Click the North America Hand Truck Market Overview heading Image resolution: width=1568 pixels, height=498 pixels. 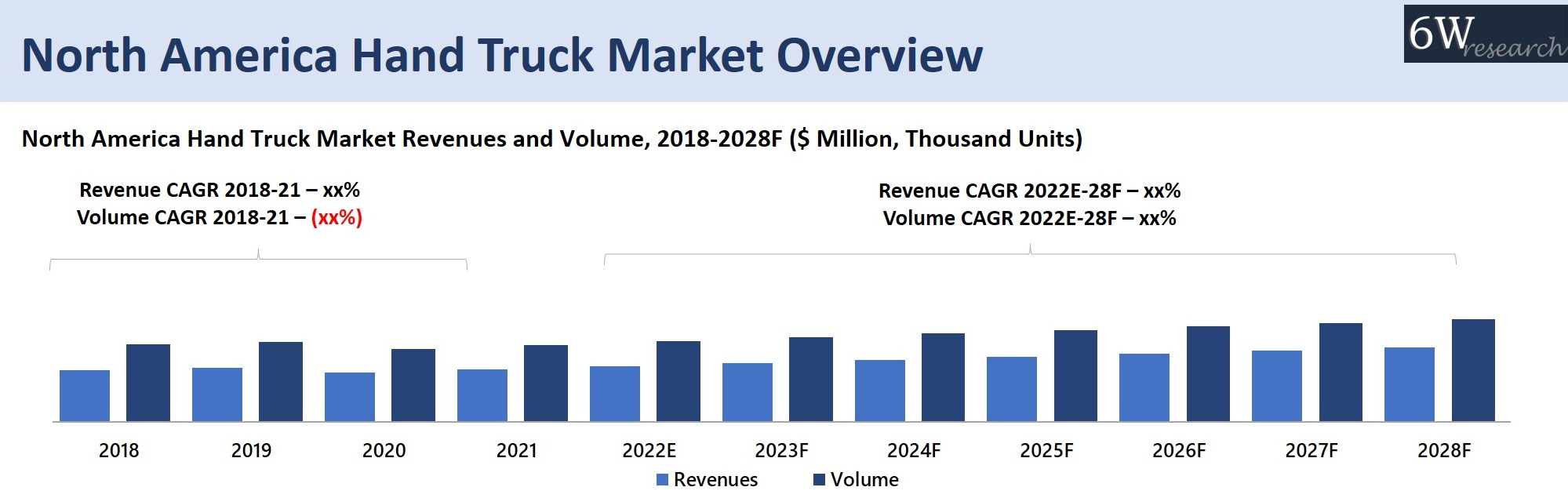[x=502, y=55]
